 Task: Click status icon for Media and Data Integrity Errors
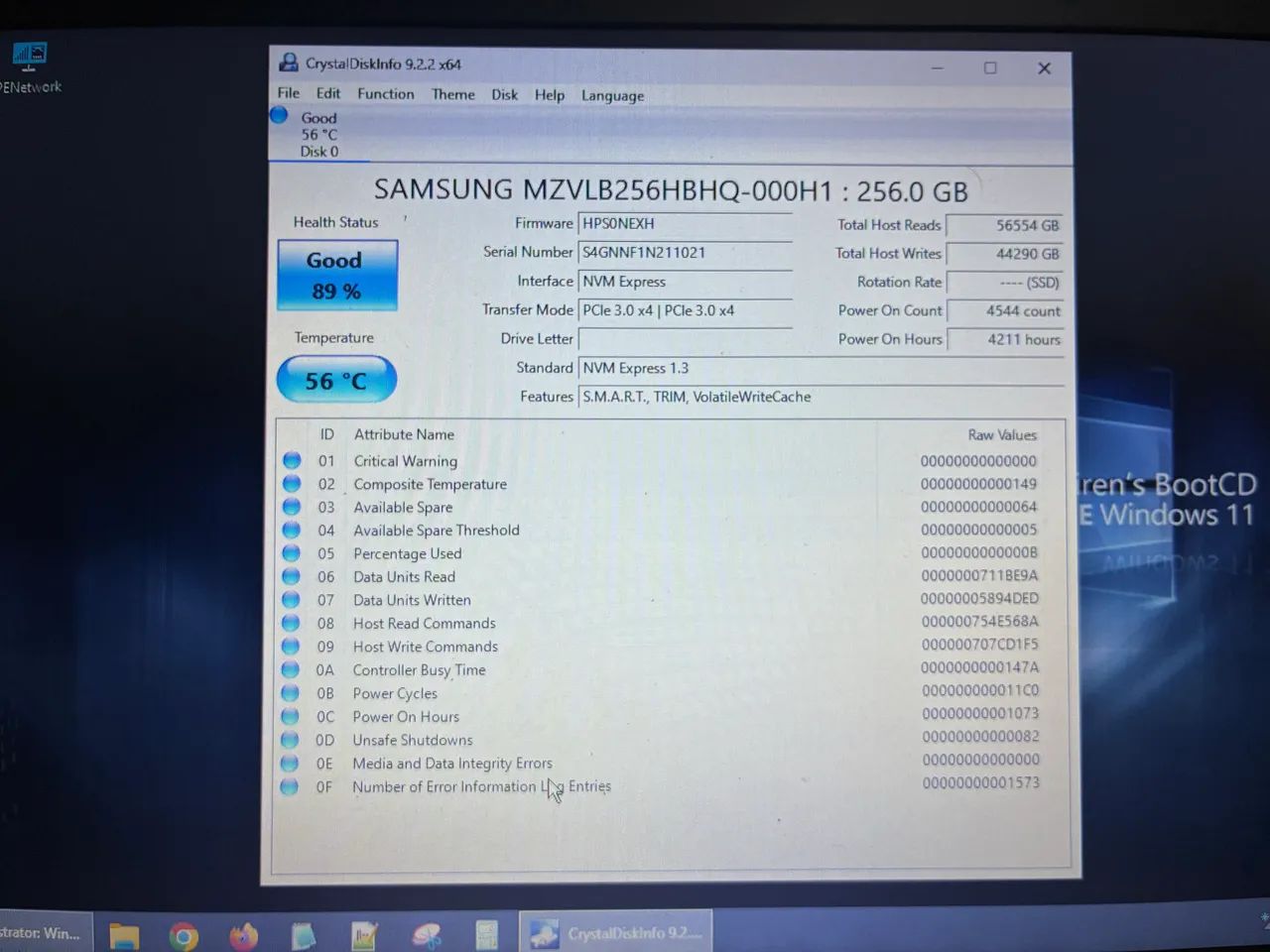click(289, 763)
